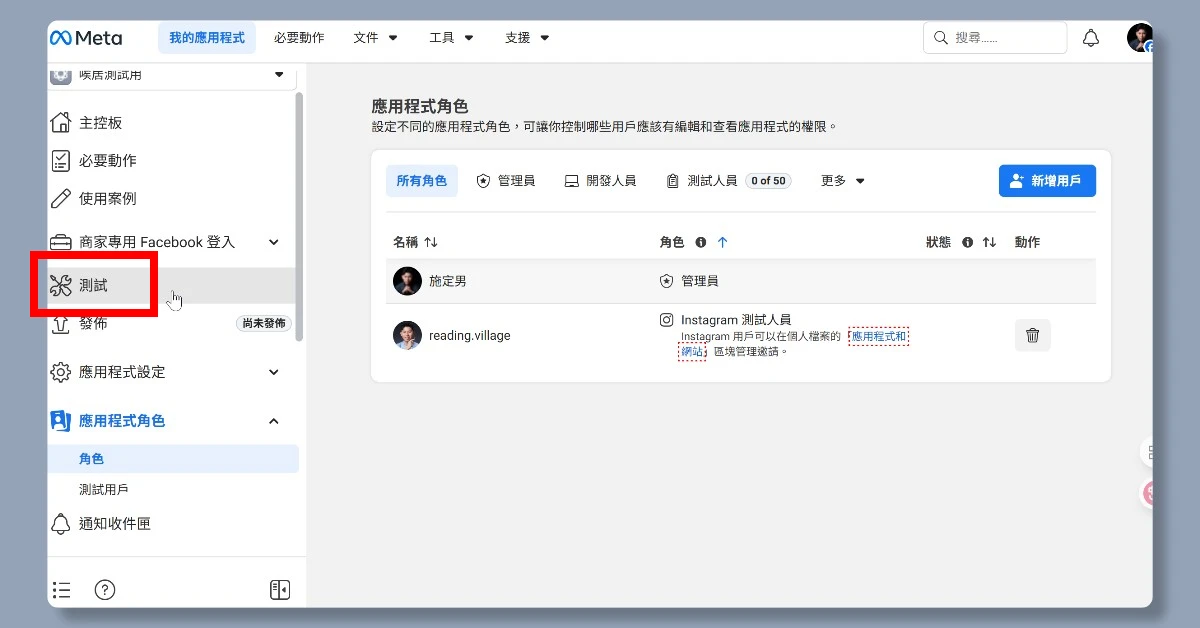Open the profile avatar in header

click(x=1140, y=38)
